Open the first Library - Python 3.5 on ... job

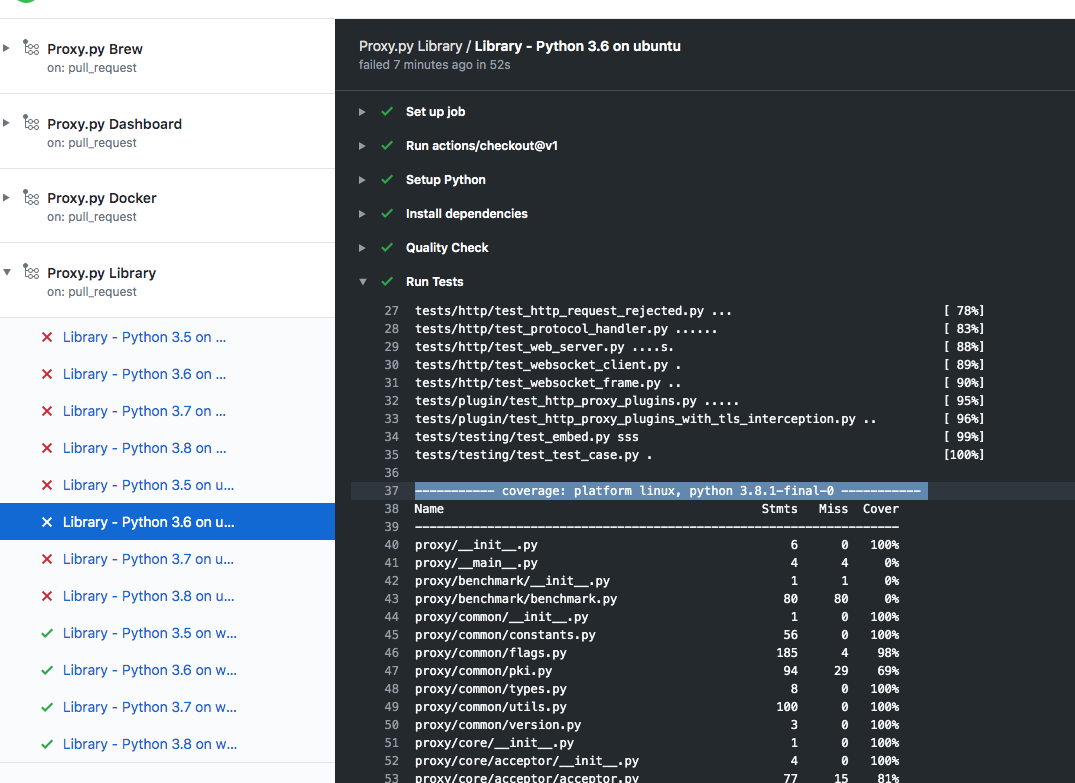pyautogui.click(x=144, y=337)
